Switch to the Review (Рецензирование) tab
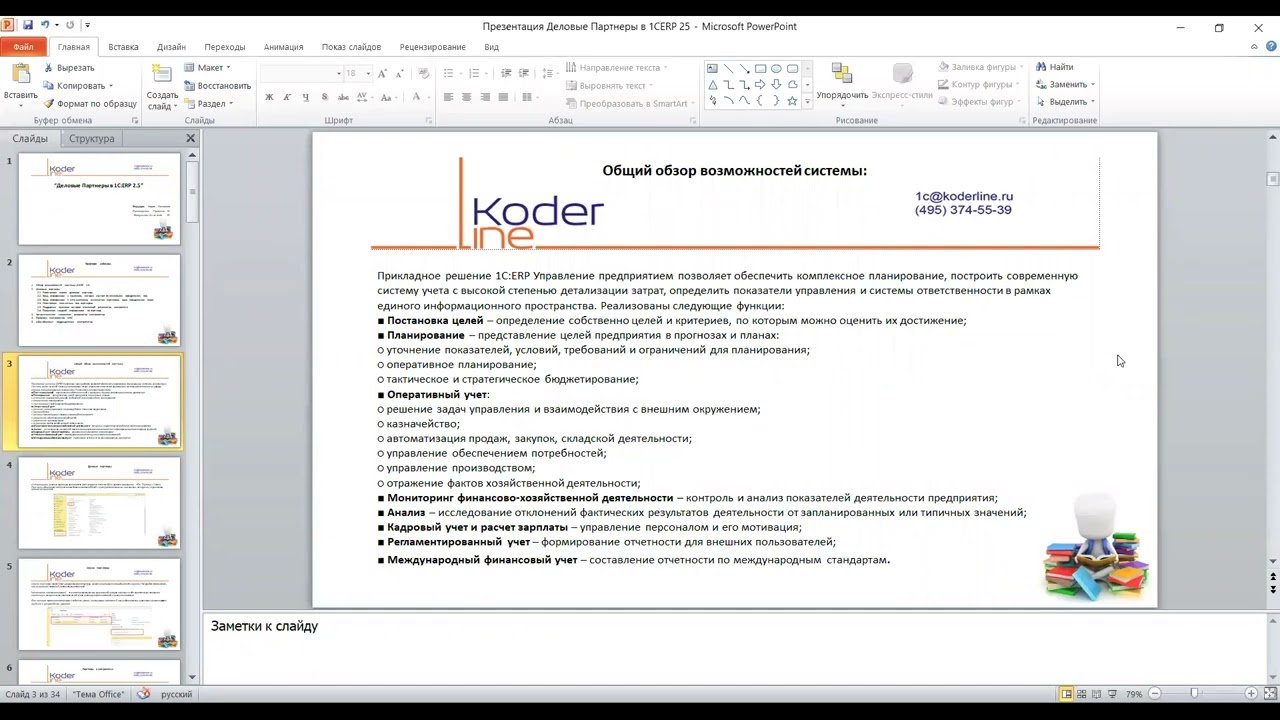Viewport: 1280px width, 720px height. pyautogui.click(x=433, y=47)
